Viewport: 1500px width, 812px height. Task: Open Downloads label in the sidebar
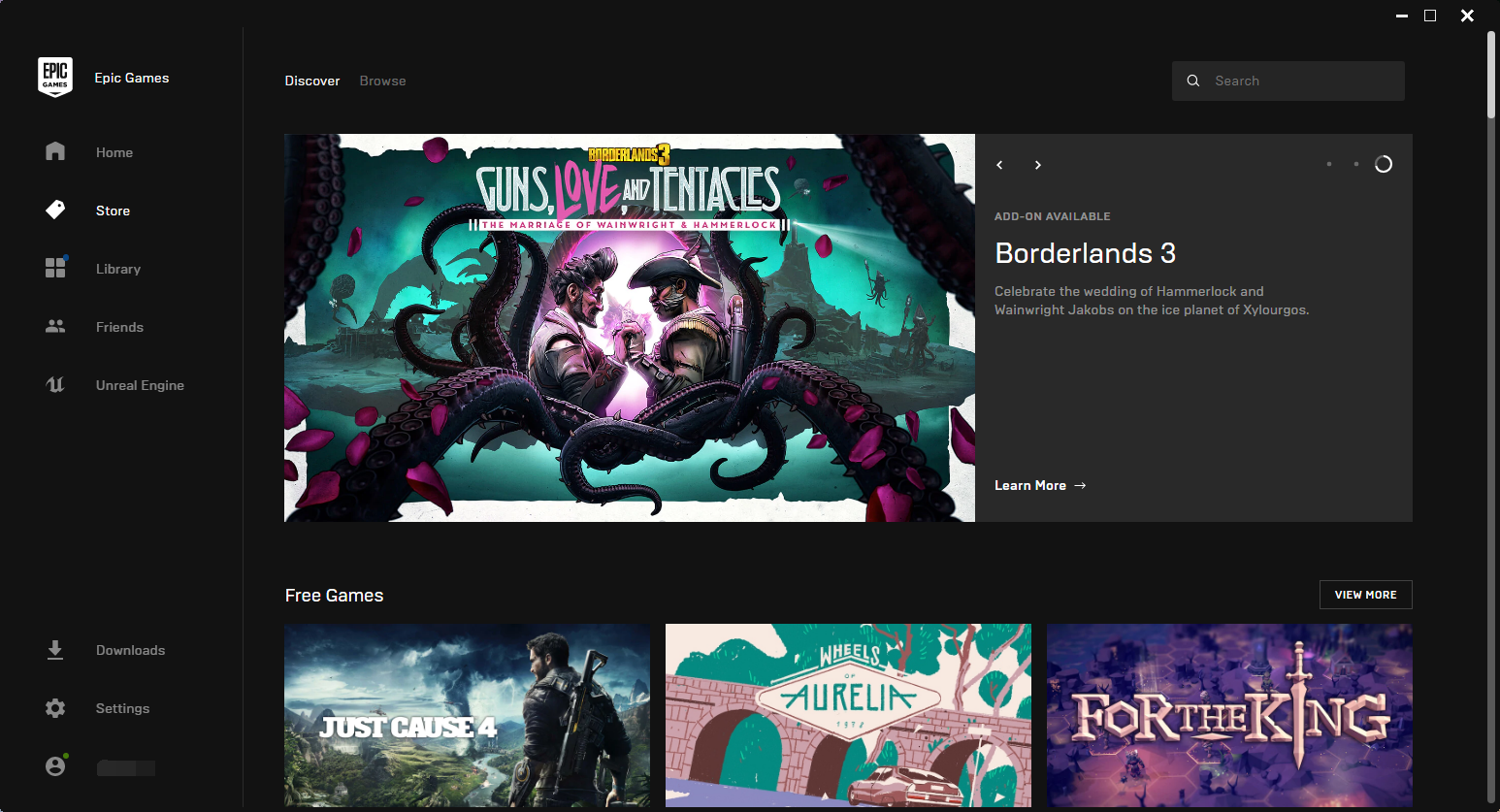(x=130, y=650)
